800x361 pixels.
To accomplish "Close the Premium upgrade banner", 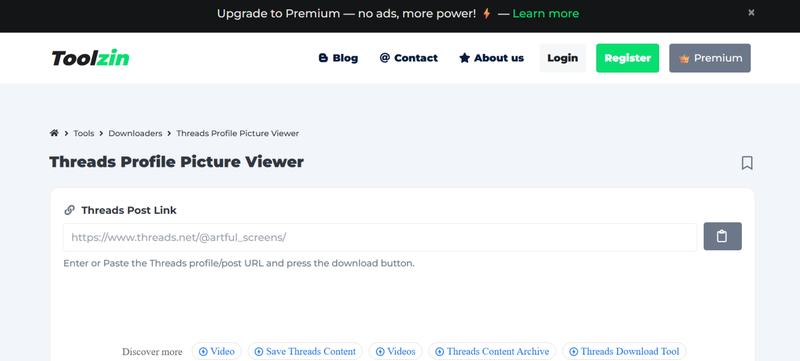I will (751, 13).
